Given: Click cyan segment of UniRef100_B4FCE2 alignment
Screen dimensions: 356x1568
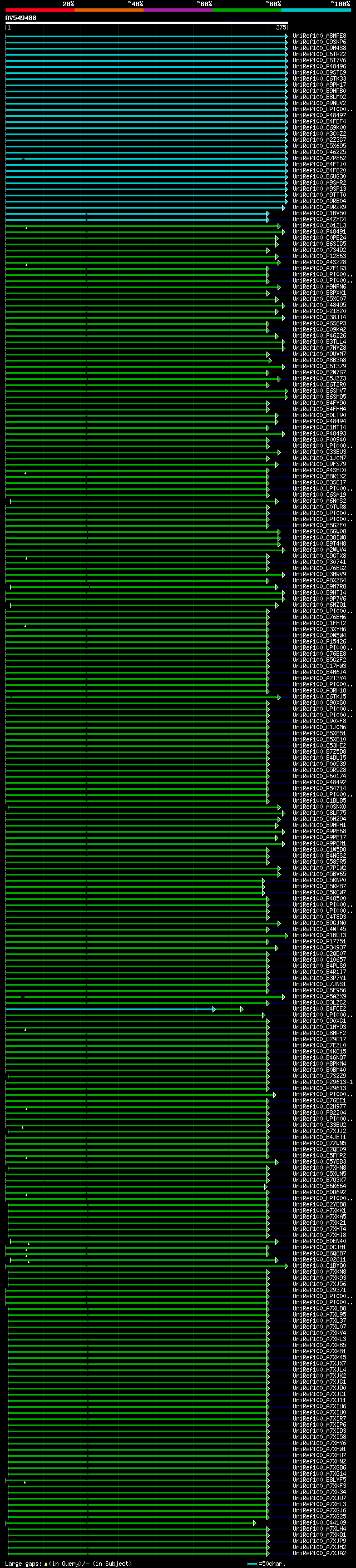Looking at the screenshot, I should pyautogui.click(x=110, y=1009).
